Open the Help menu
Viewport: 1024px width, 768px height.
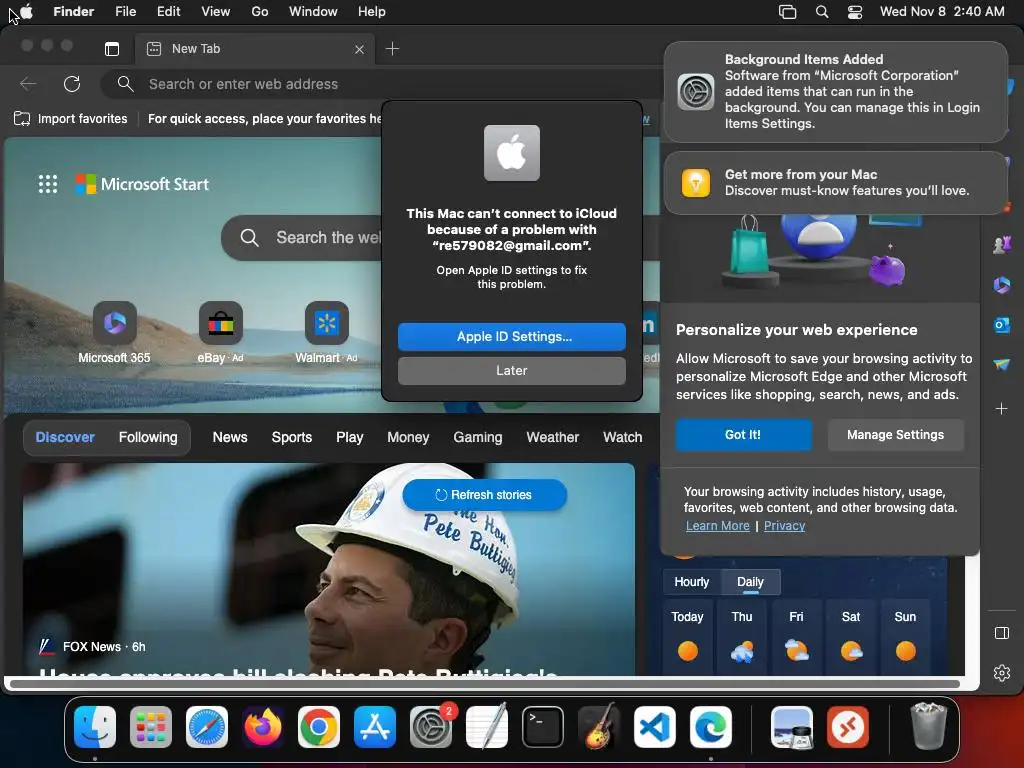pos(372,11)
